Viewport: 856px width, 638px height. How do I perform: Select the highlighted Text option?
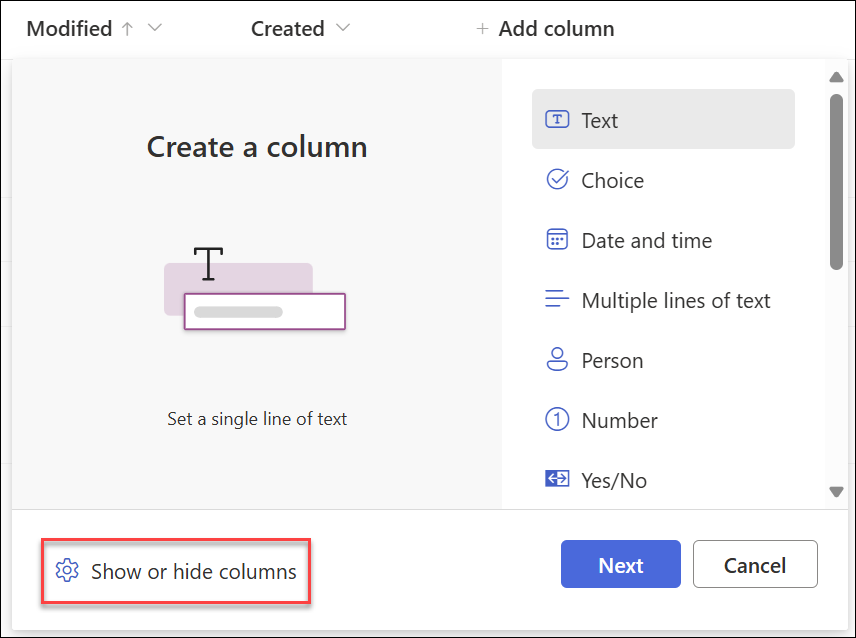click(663, 119)
